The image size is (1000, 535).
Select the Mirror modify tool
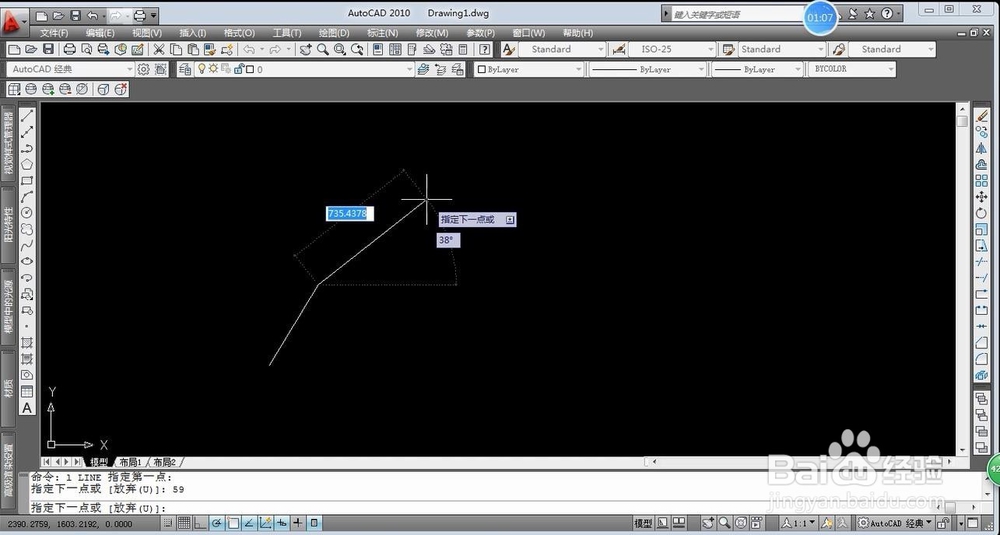click(982, 148)
